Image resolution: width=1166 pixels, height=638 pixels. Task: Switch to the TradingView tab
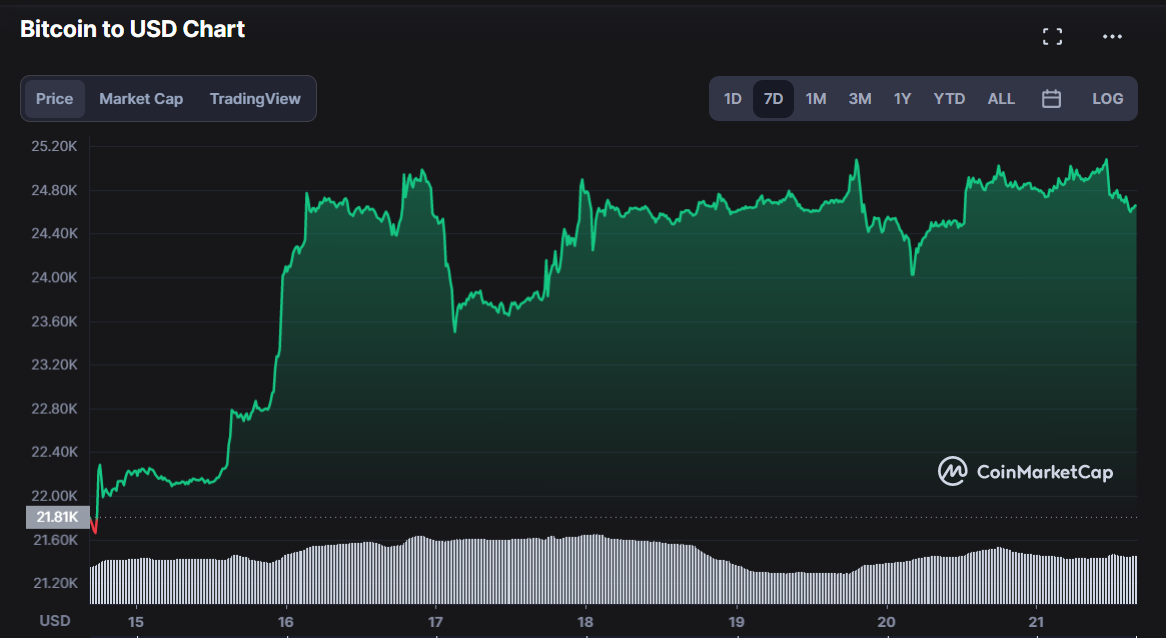pos(255,98)
